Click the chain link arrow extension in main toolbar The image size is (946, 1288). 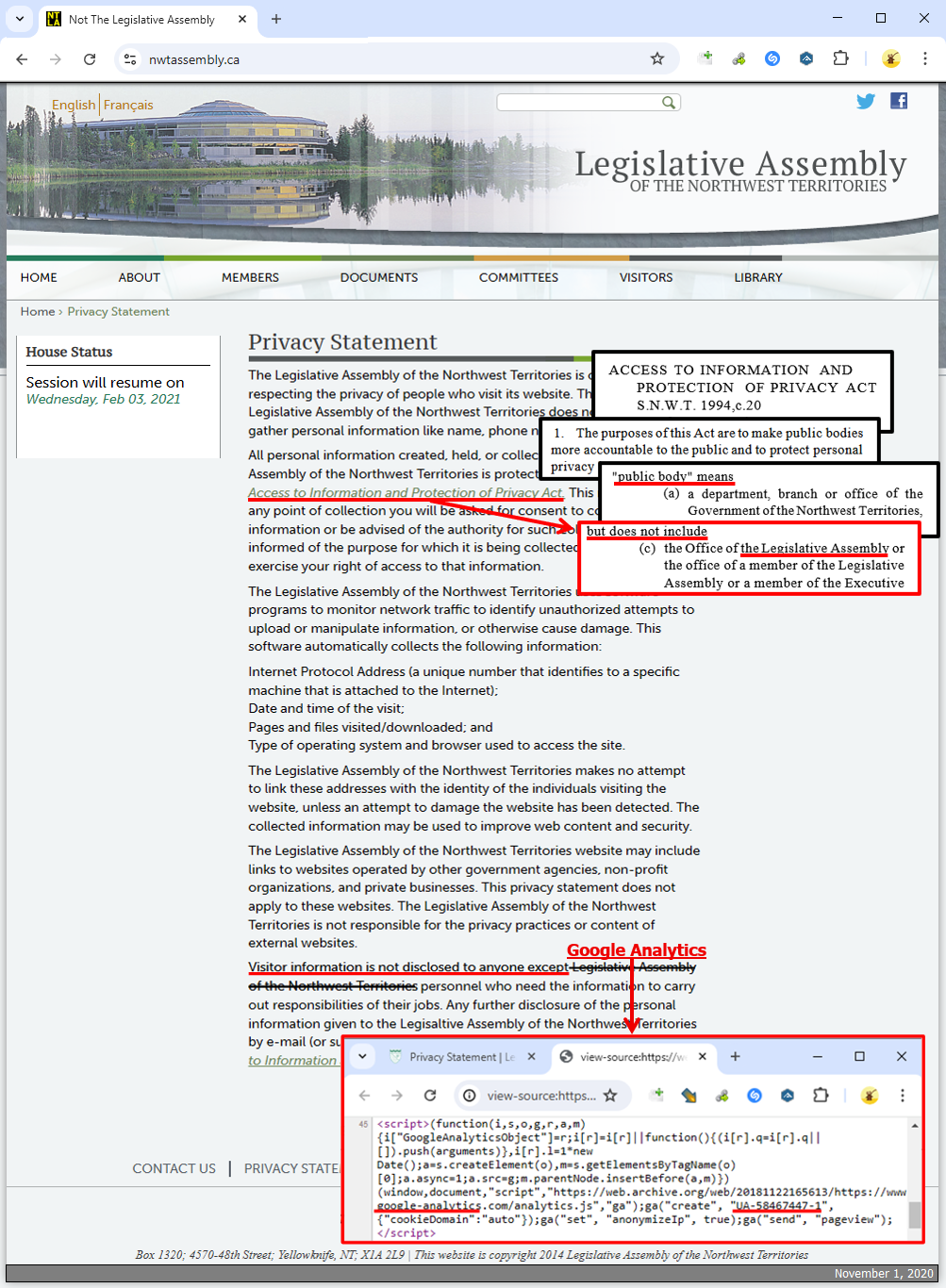pos(739,58)
